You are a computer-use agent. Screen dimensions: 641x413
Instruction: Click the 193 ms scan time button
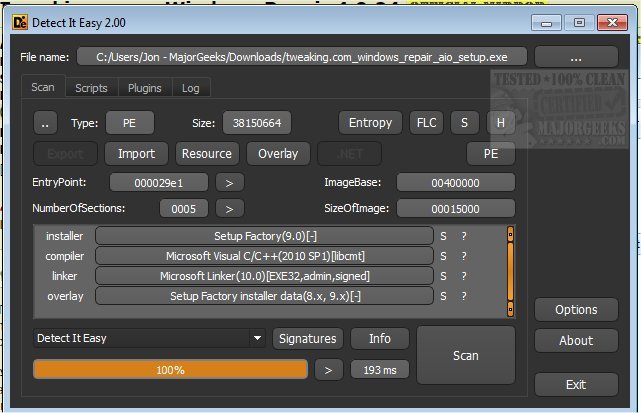pos(380,370)
